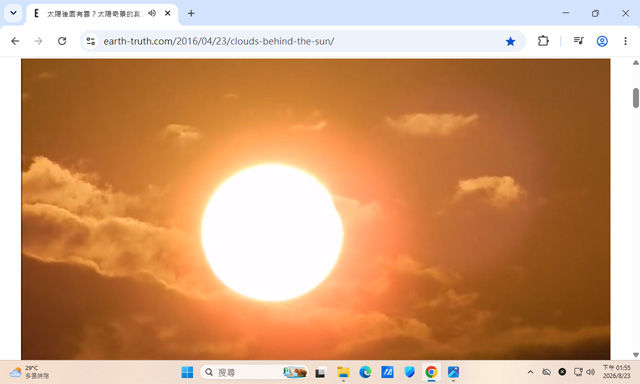
Task: Click the address bar URL
Action: pos(219,41)
